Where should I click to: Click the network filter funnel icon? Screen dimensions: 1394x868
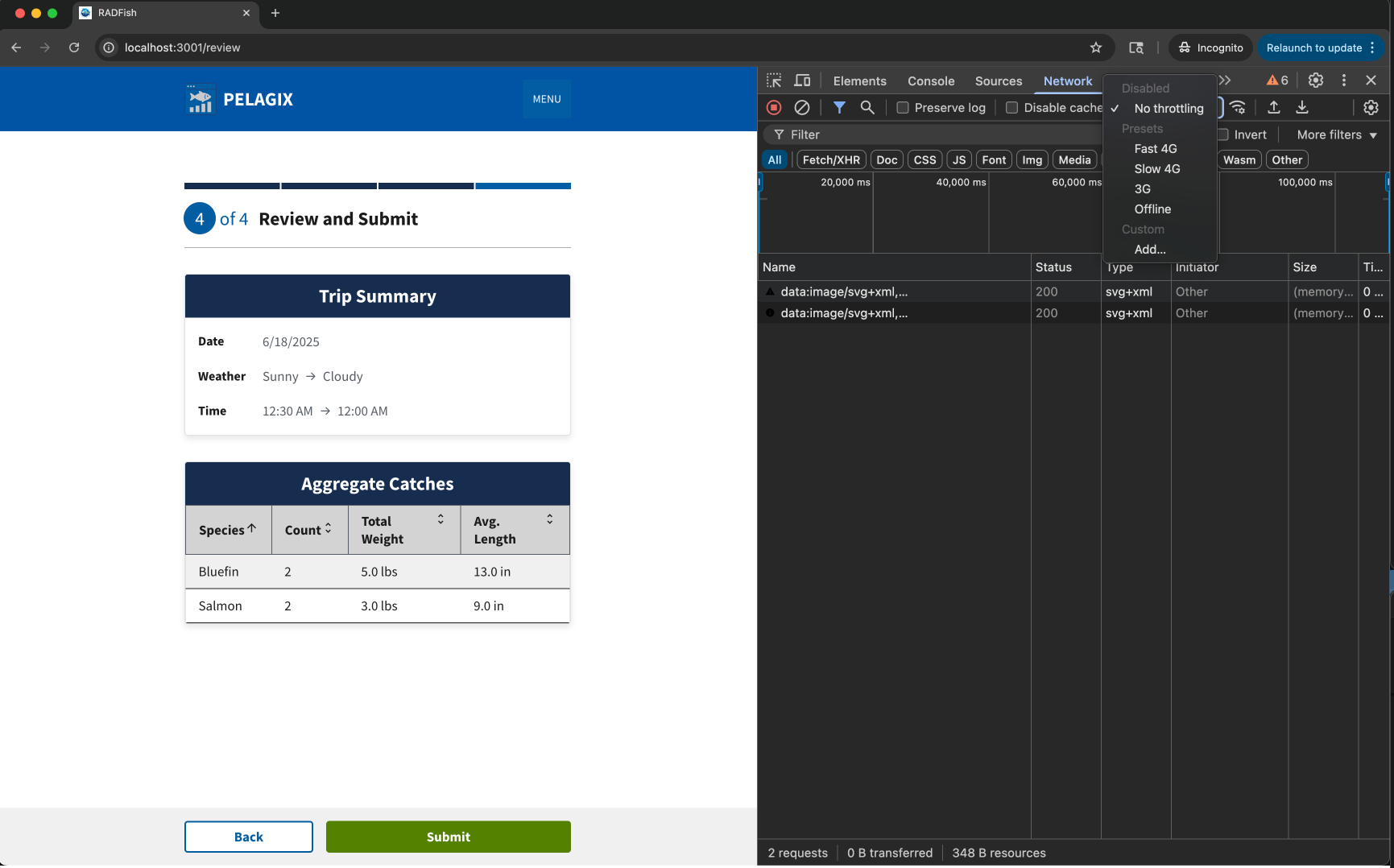coord(839,107)
